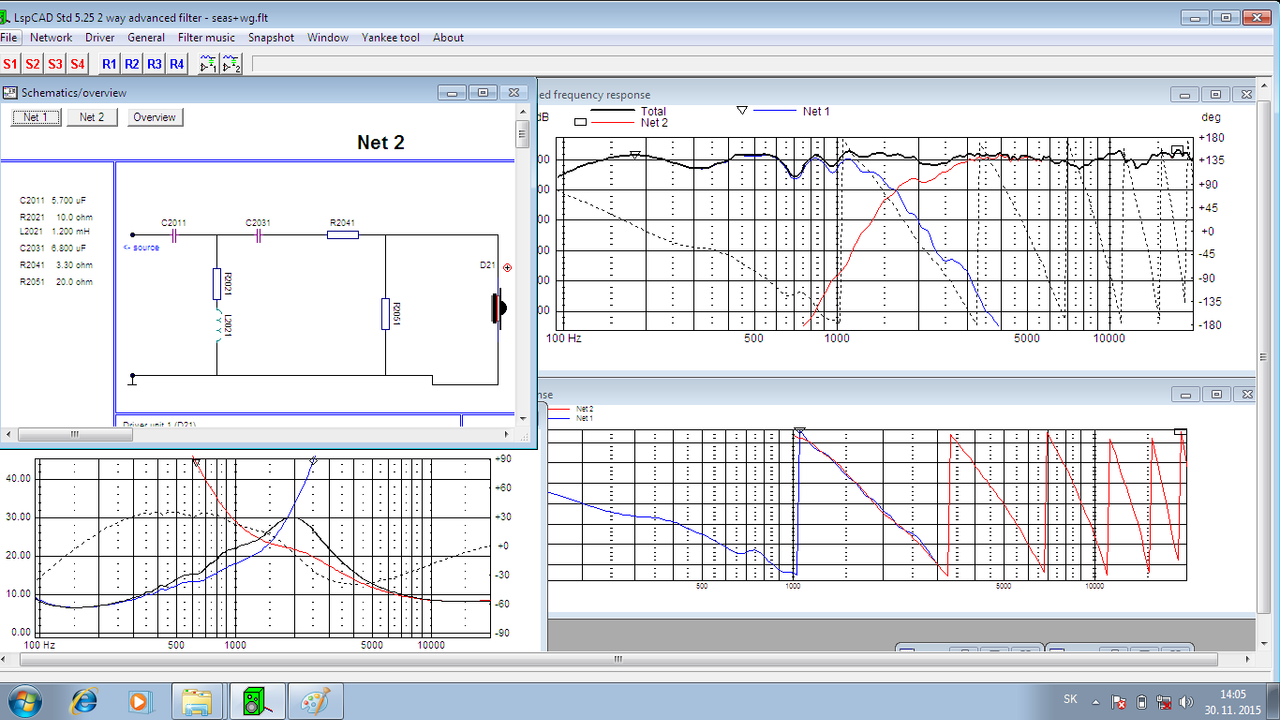Open the Snapshot menu
Image resolution: width=1280 pixels, height=720 pixels.
click(271, 38)
